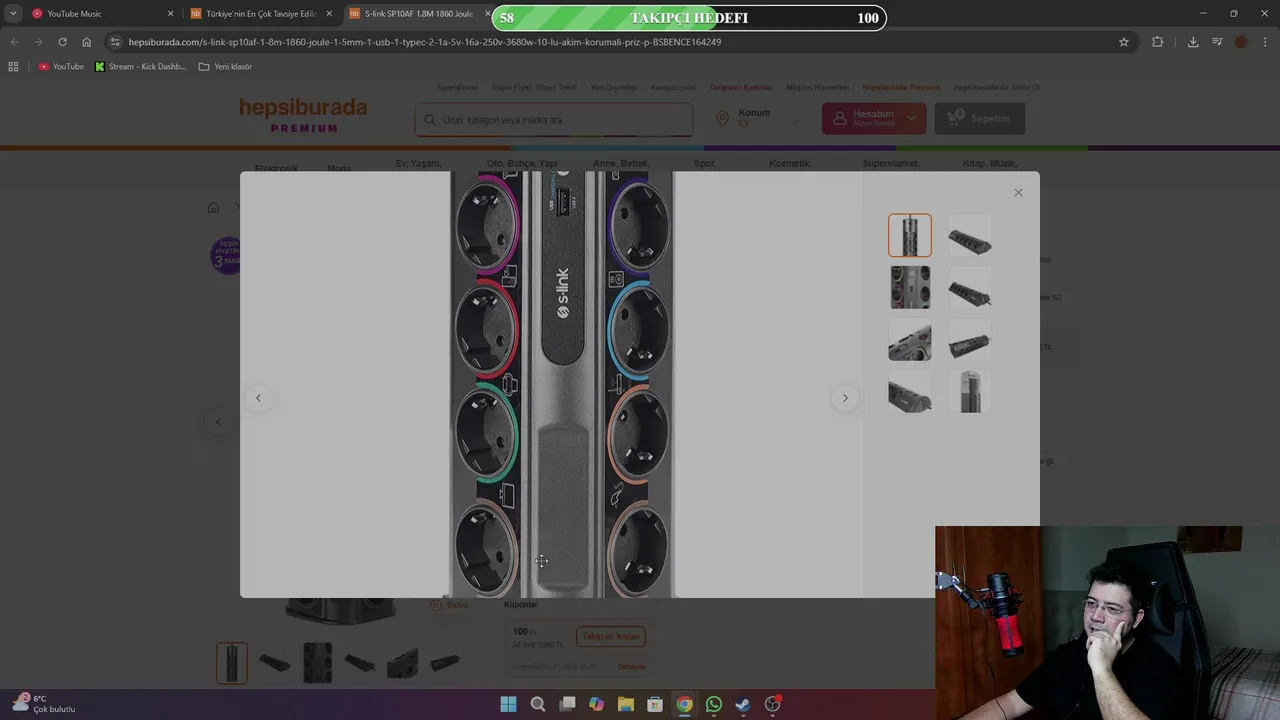Open the YouTube bookmark
This screenshot has width=1280, height=720.
[x=61, y=67]
